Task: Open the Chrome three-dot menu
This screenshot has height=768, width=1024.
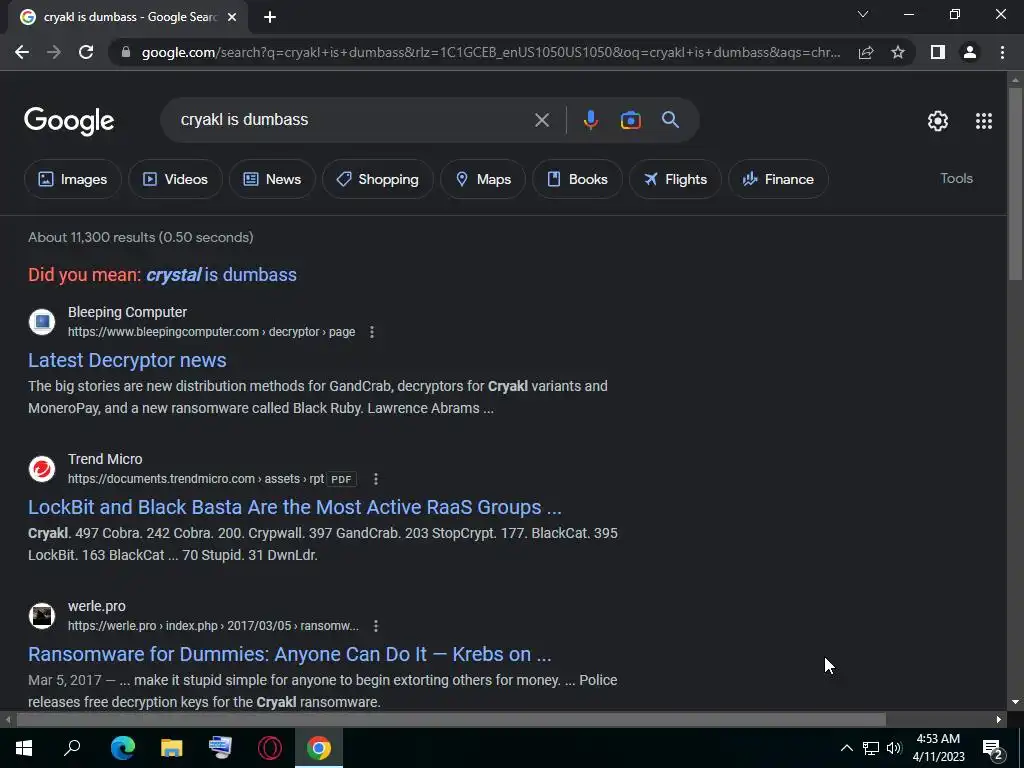Action: (x=1002, y=52)
